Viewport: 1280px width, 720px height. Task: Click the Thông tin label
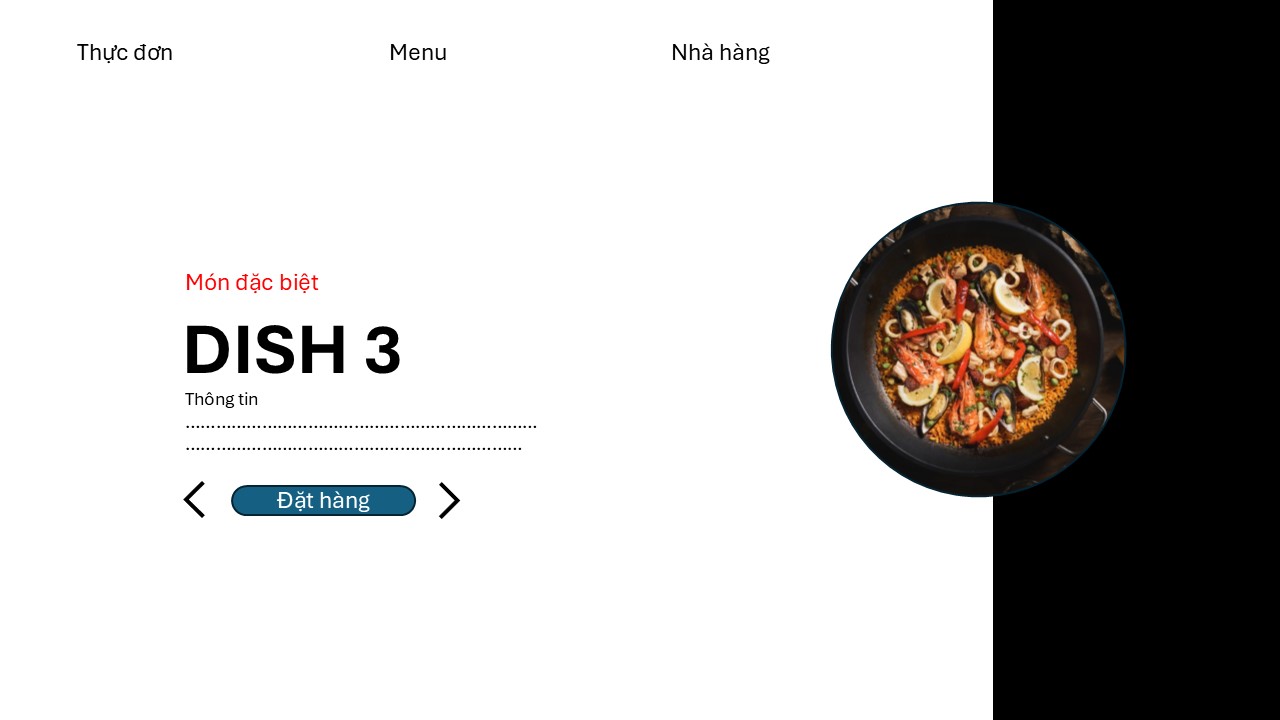[x=221, y=399]
